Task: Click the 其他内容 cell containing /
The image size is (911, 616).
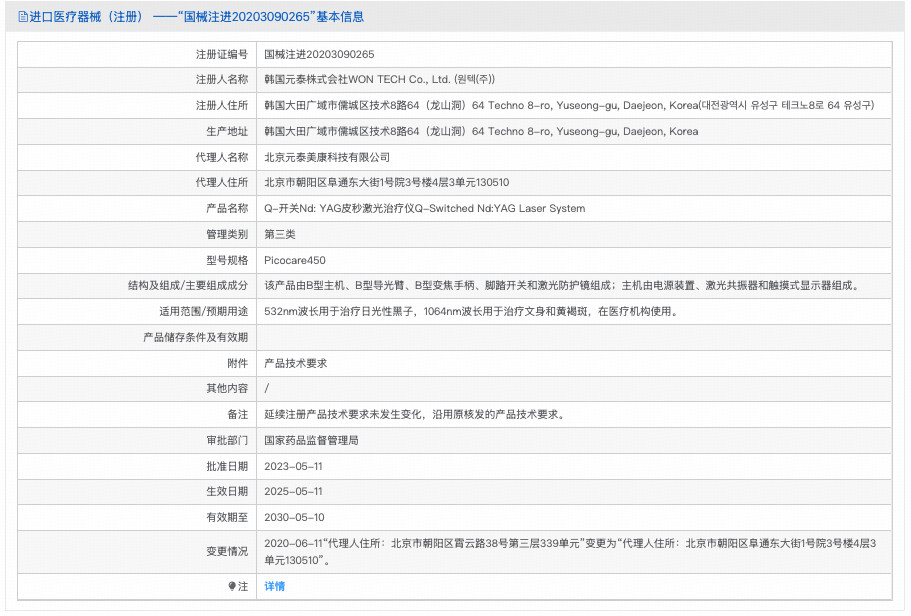Action: pos(264,388)
